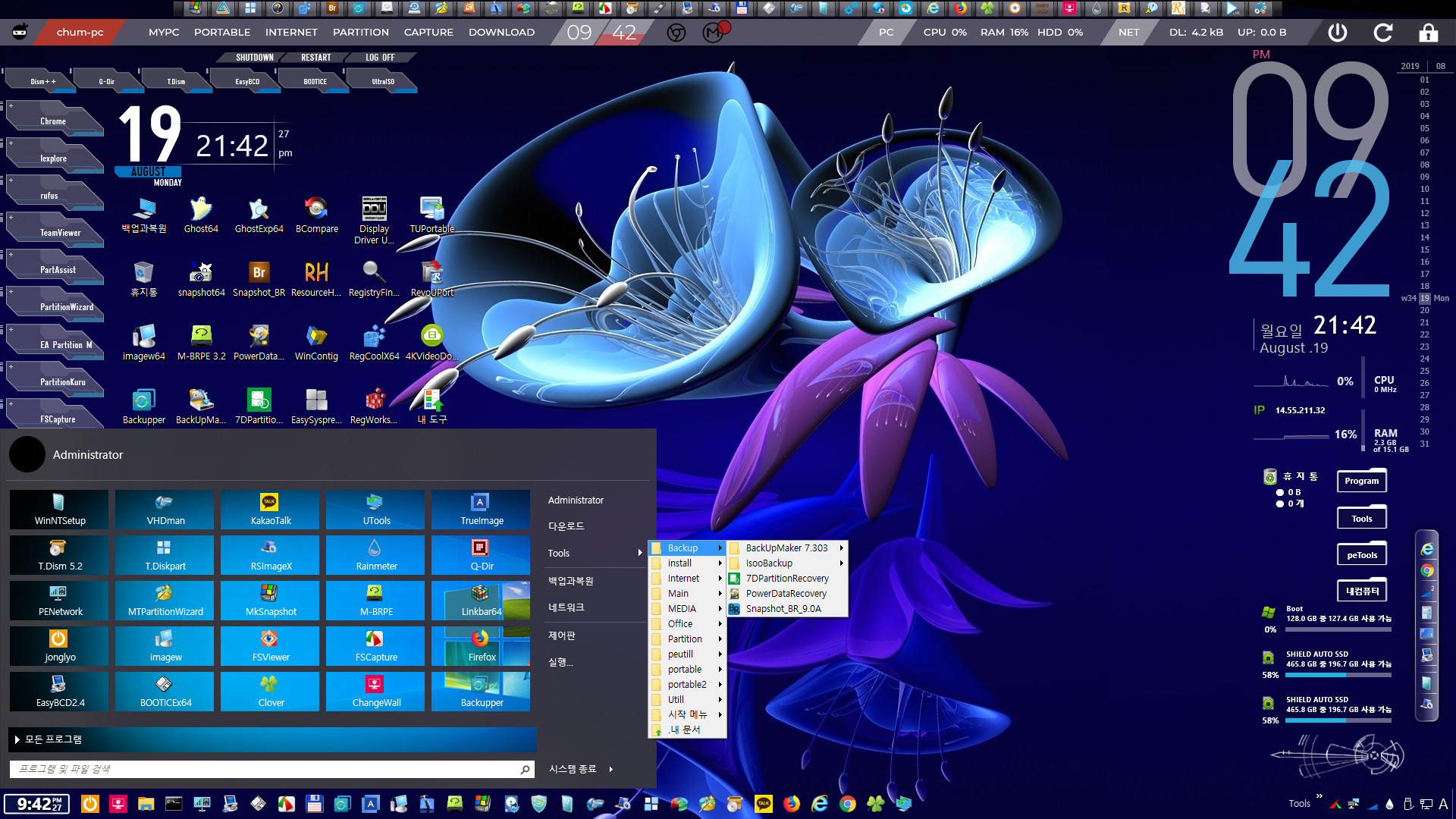Open Firefox icon in the taskbar
The height and width of the screenshot is (819, 1456).
click(x=792, y=804)
